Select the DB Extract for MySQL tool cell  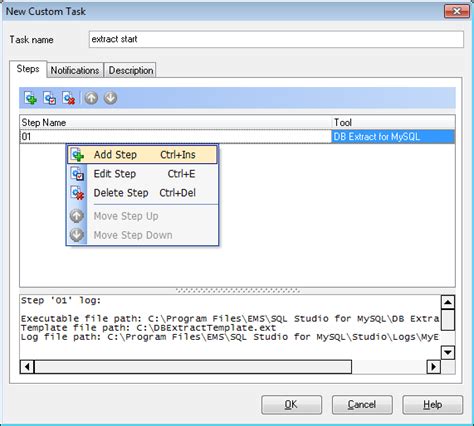pos(393,137)
